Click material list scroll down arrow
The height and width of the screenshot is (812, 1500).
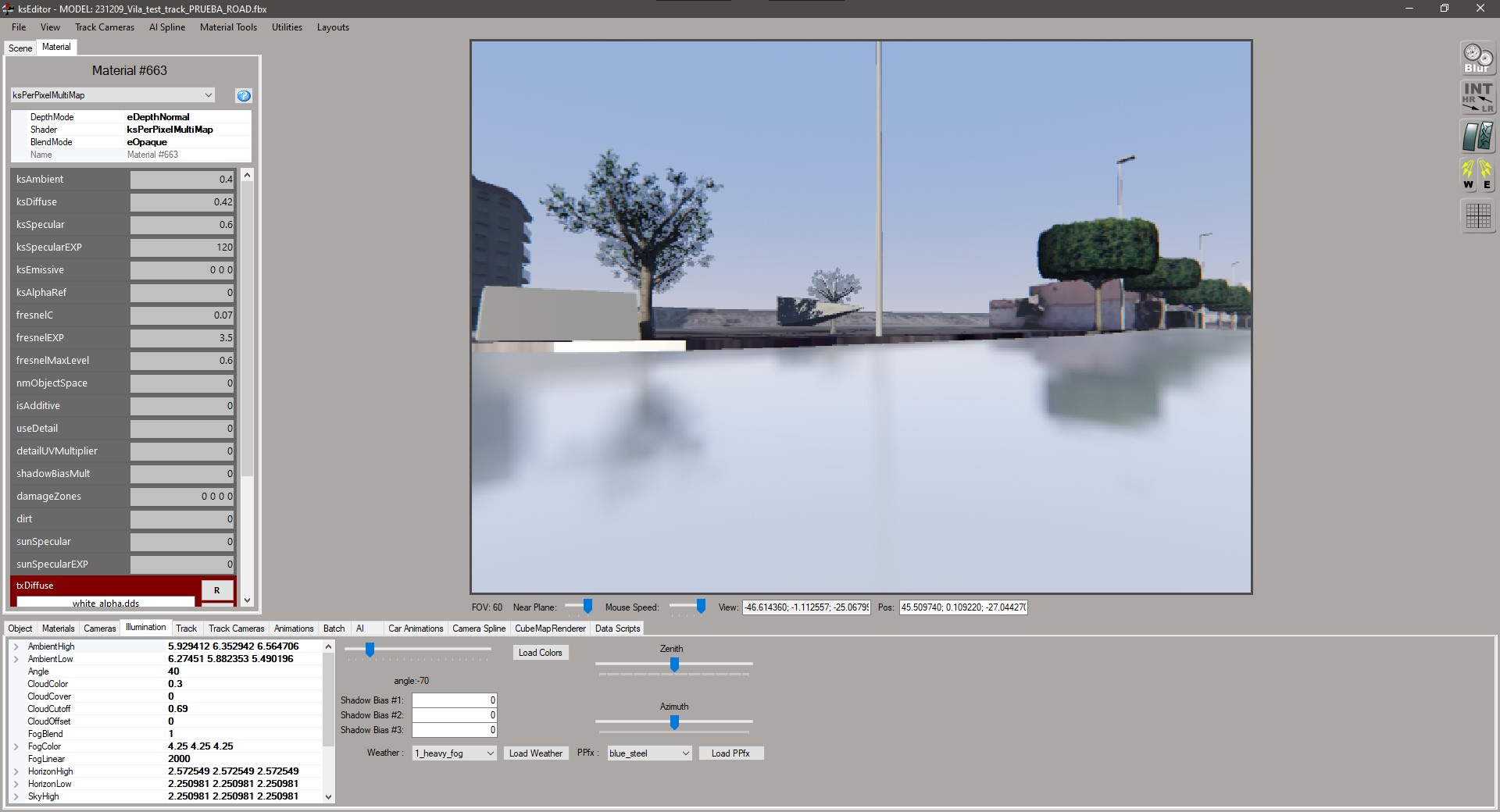click(x=247, y=600)
